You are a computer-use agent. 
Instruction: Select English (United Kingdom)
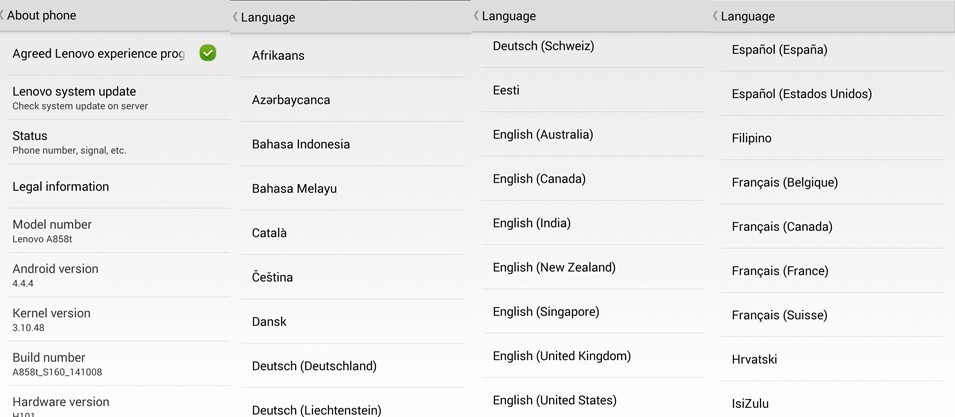[593, 356]
